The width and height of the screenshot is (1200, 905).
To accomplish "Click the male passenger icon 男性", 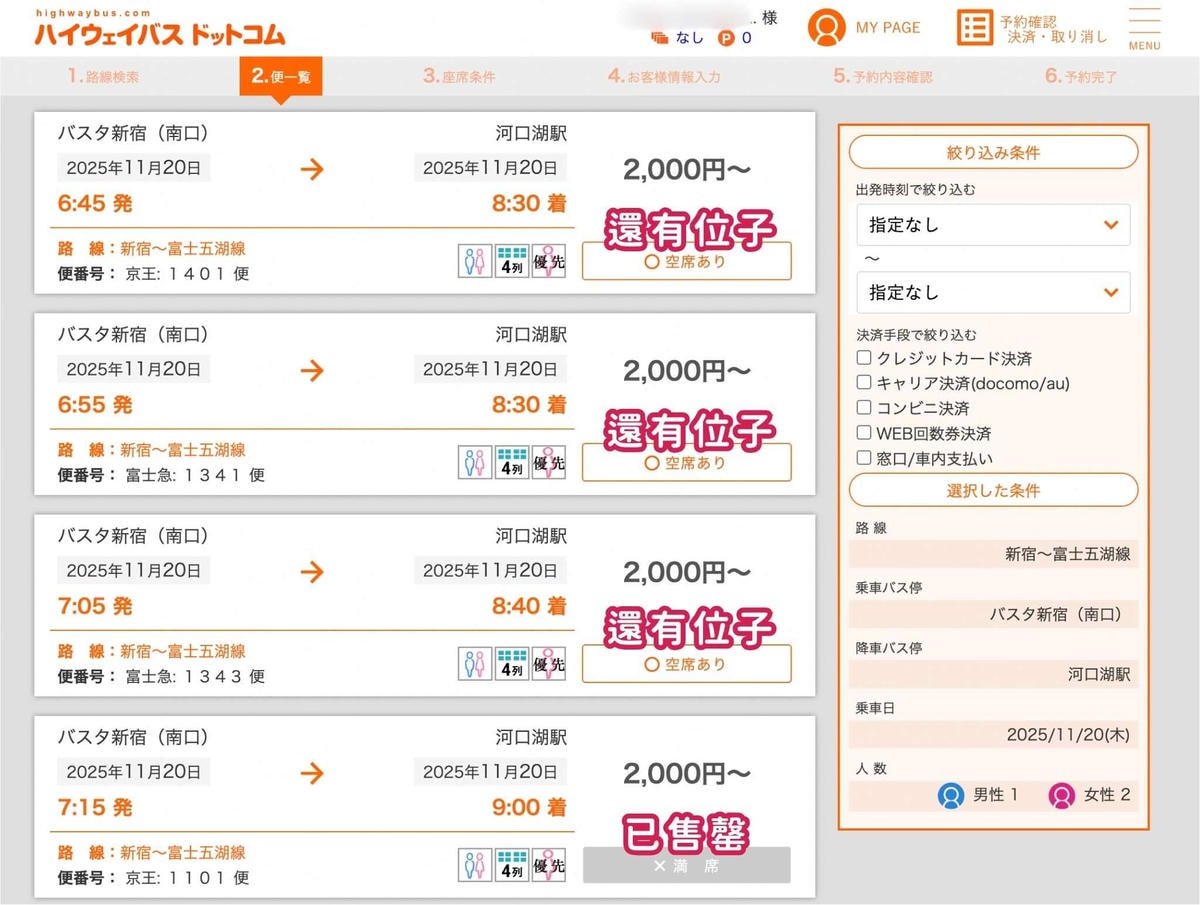I will click(x=950, y=796).
